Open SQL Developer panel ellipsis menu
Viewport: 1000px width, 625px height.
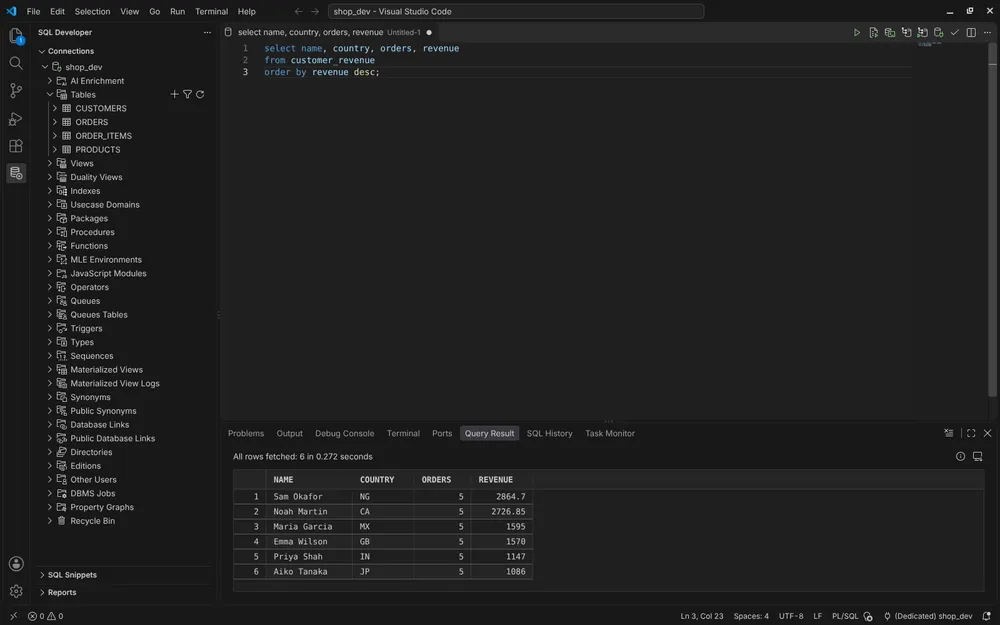click(x=207, y=33)
